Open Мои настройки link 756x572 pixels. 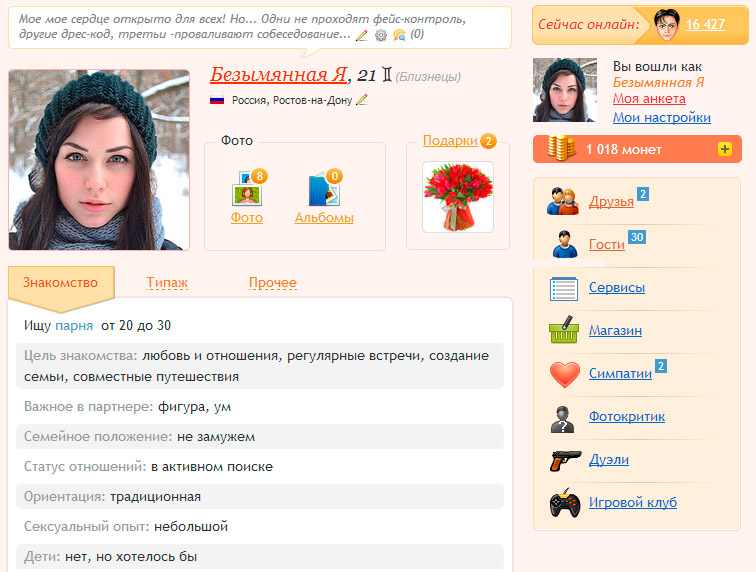[661, 117]
